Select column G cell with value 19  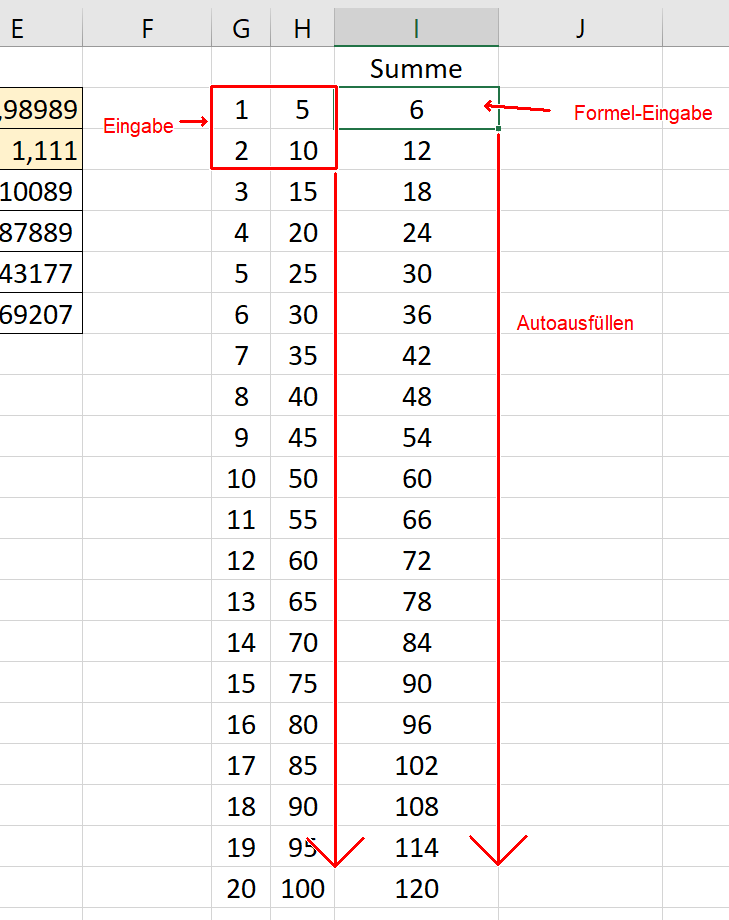tap(241, 847)
